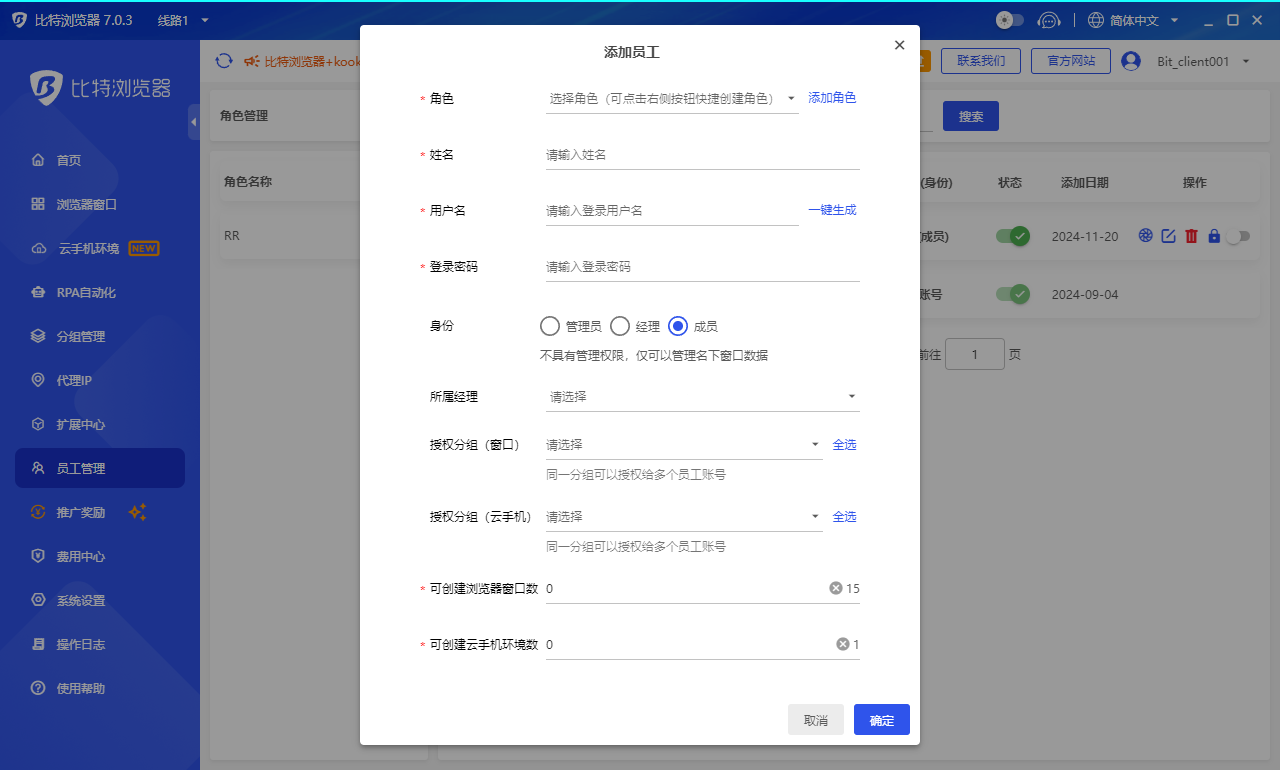Open the 费用中心 shield icon
1280x770 pixels.
click(x=38, y=556)
